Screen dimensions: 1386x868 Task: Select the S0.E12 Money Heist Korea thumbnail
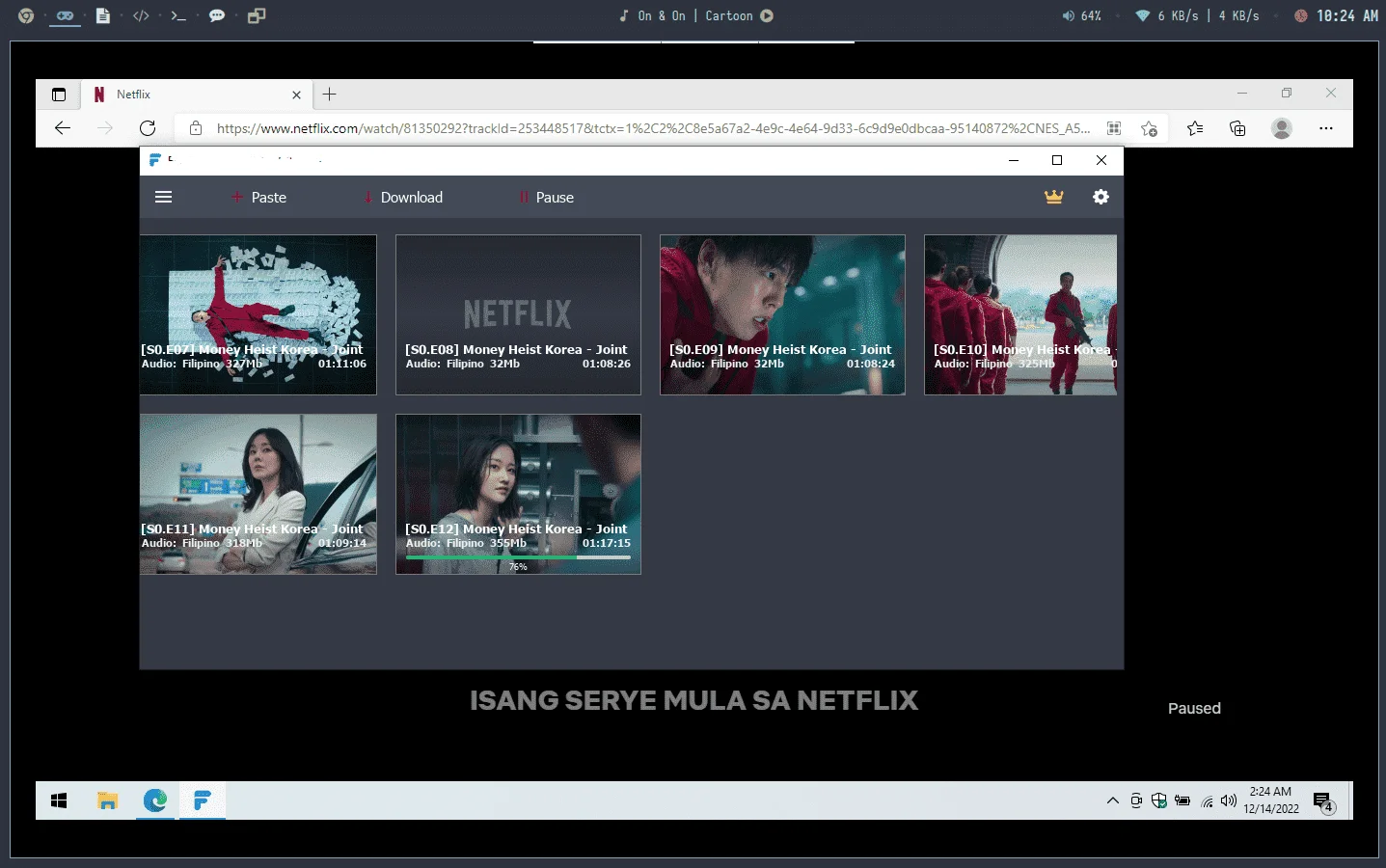pyautogui.click(x=518, y=494)
